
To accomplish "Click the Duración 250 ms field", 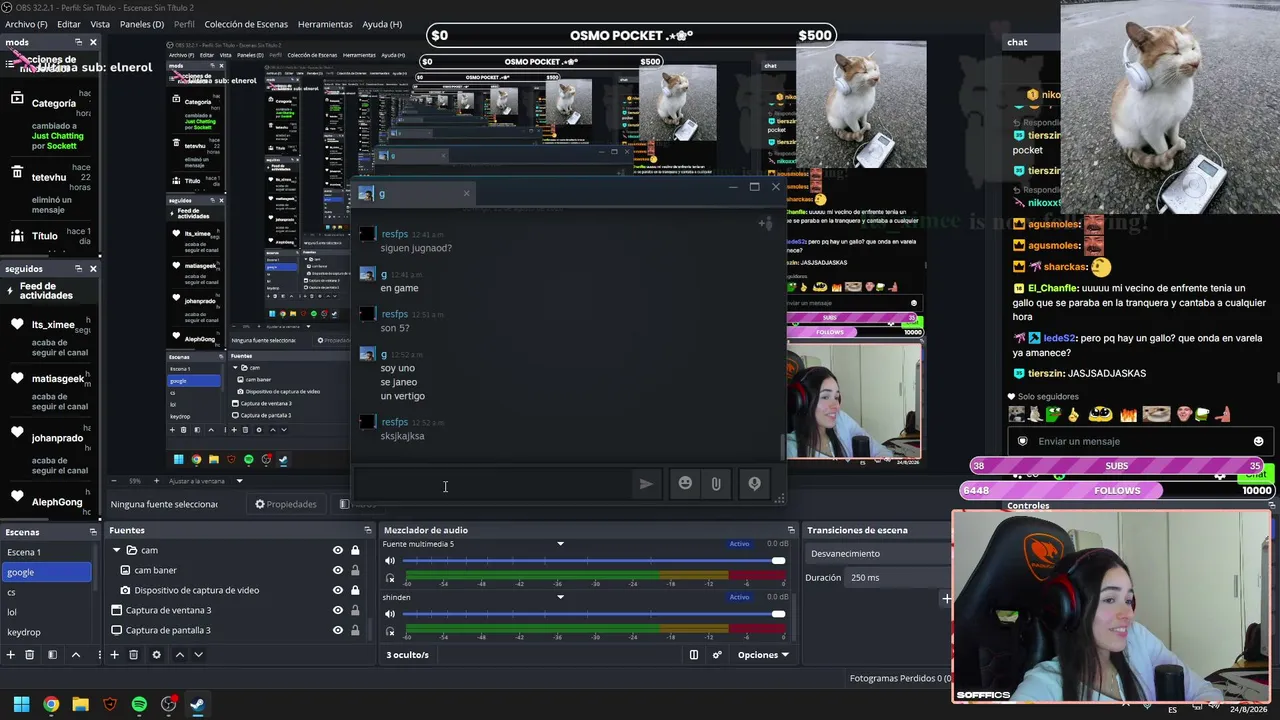I will pos(899,578).
